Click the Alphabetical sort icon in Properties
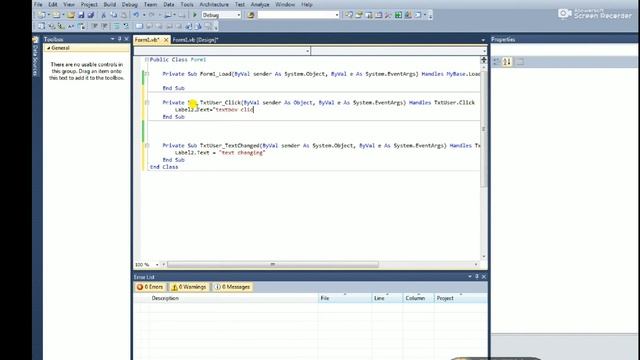The image size is (640, 360). click(x=507, y=62)
